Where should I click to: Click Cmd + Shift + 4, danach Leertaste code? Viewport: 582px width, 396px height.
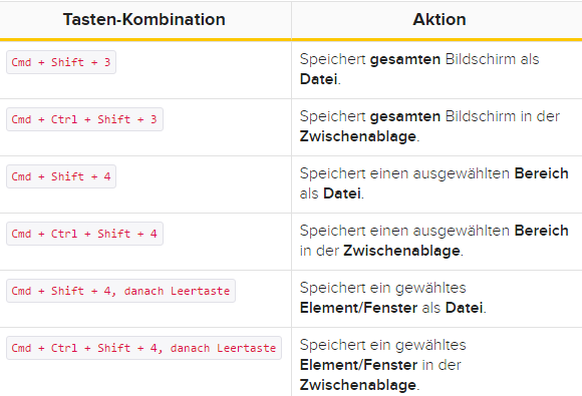pyautogui.click(x=121, y=291)
